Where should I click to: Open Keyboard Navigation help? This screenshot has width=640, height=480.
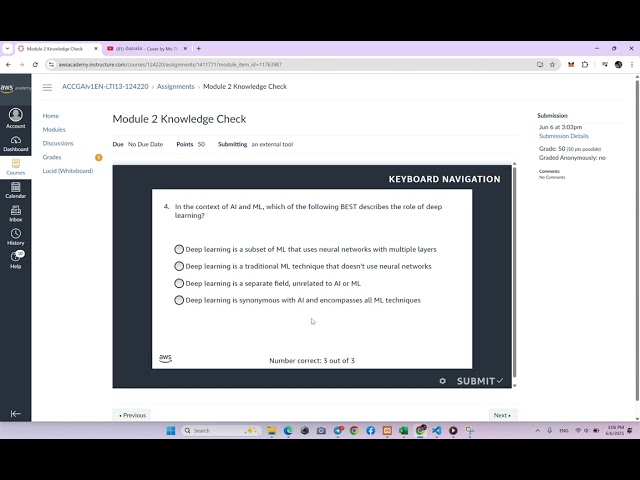coord(444,179)
